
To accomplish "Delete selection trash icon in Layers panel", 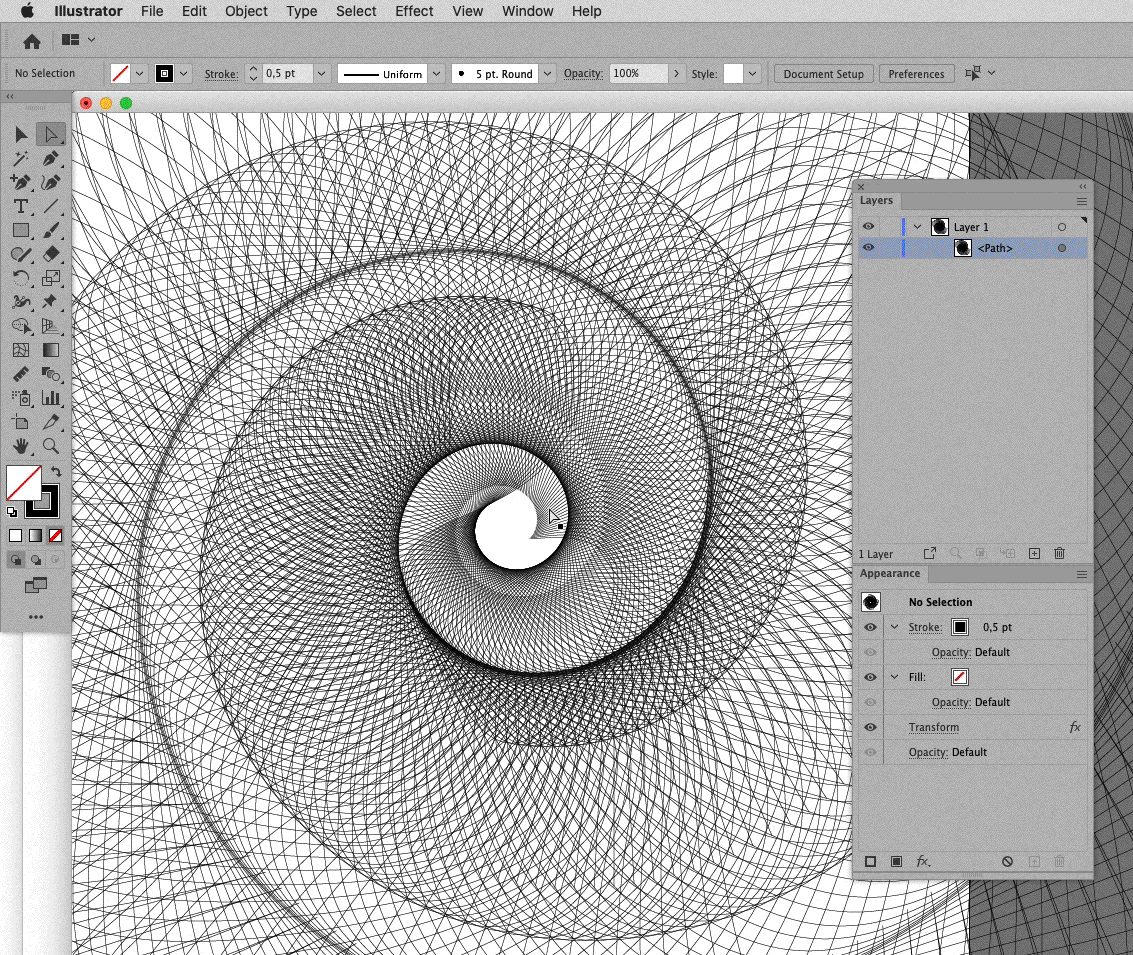I will (x=1059, y=553).
